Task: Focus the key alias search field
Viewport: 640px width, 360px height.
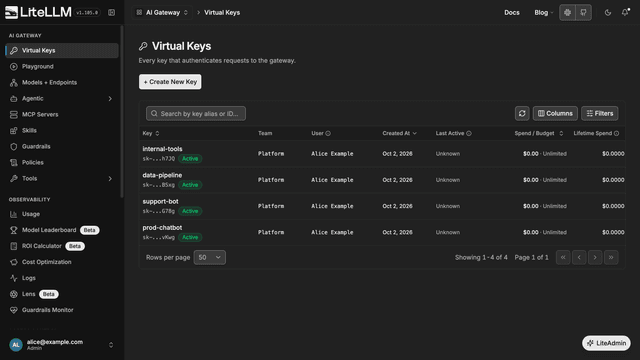Action: [196, 113]
